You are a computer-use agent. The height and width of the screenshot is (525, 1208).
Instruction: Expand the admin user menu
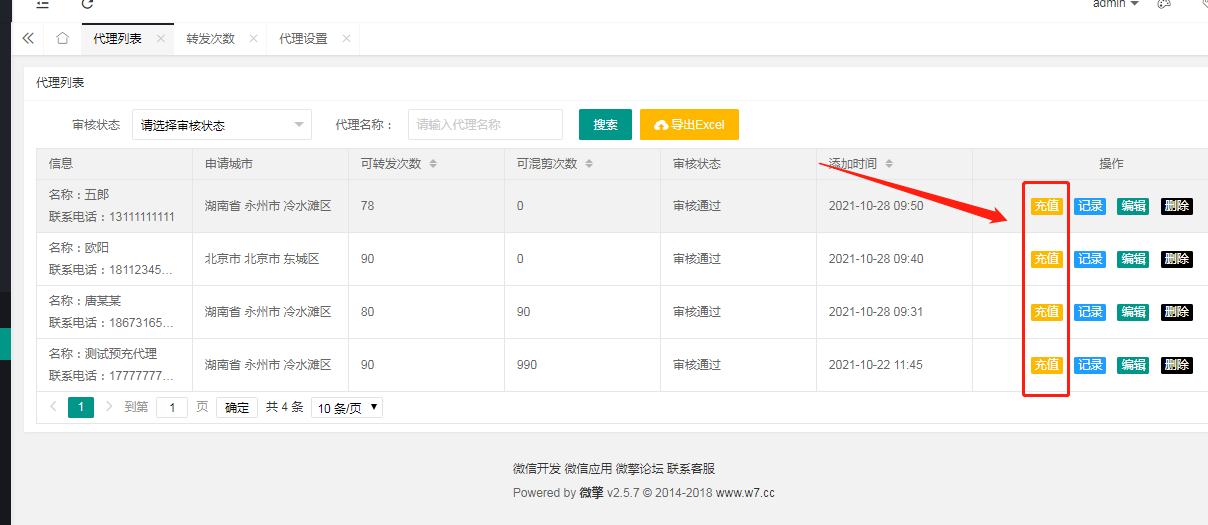1115,4
